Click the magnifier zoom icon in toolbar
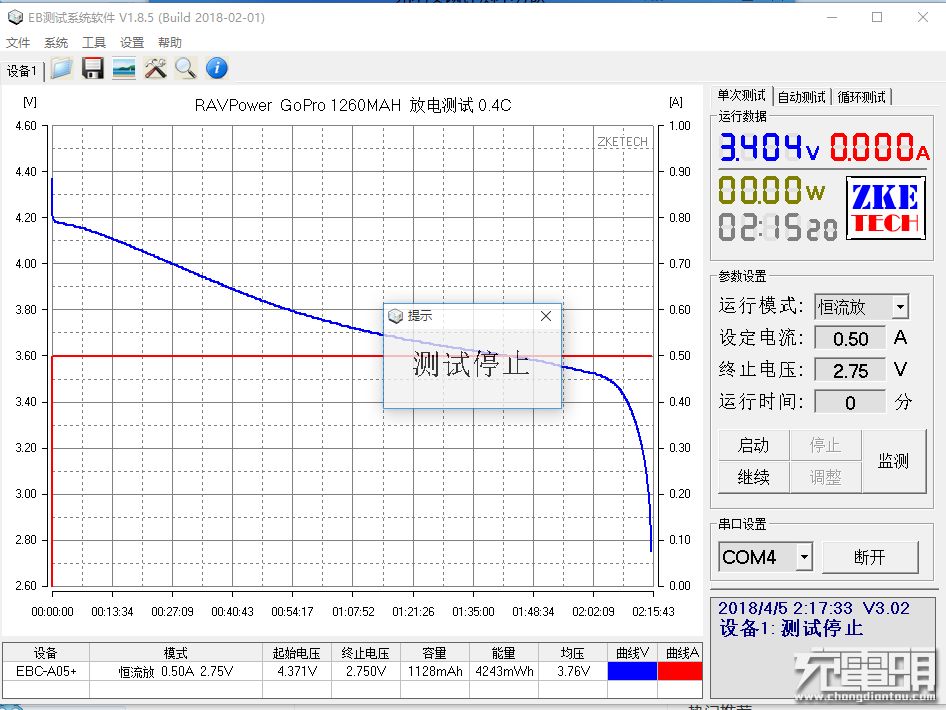This screenshot has width=946, height=710. tap(185, 69)
